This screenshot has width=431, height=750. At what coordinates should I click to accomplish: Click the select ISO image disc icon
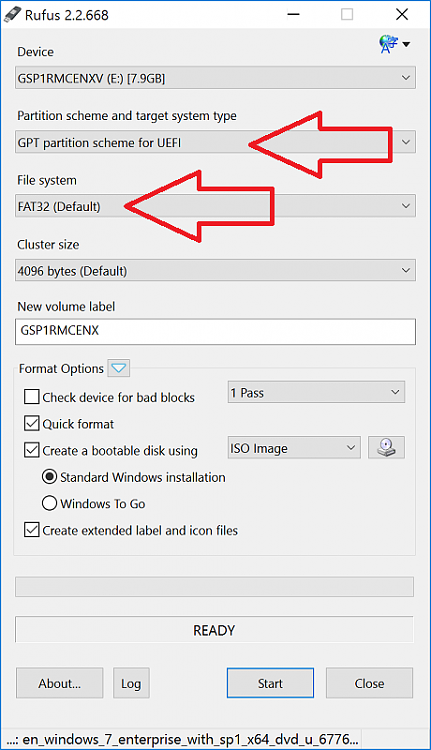387,448
